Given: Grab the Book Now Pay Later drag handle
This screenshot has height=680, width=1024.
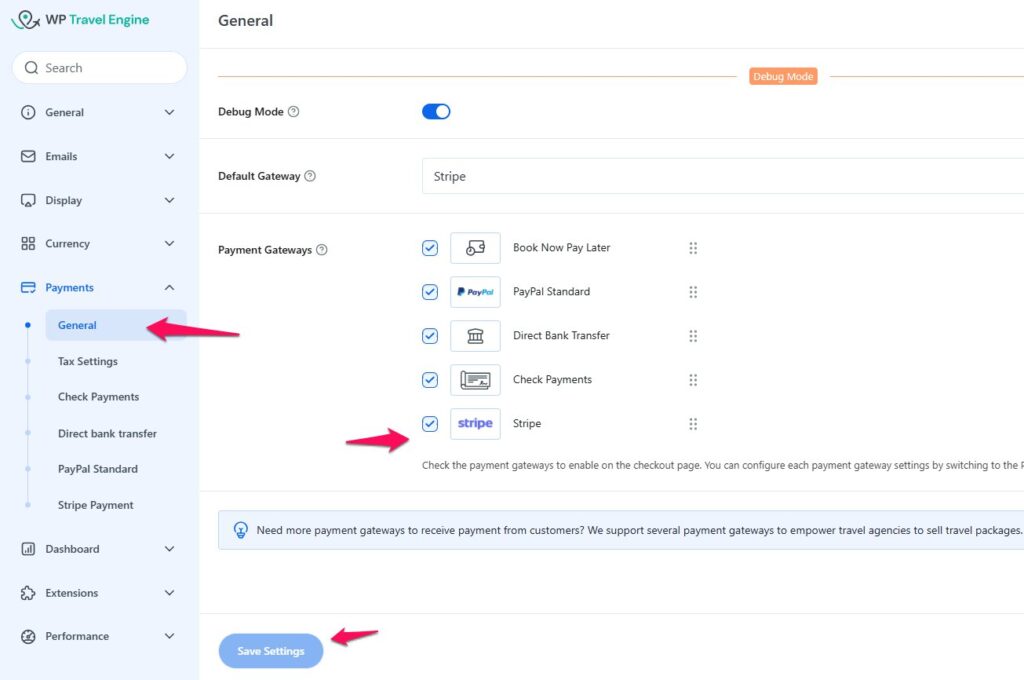Looking at the screenshot, I should 693,248.
